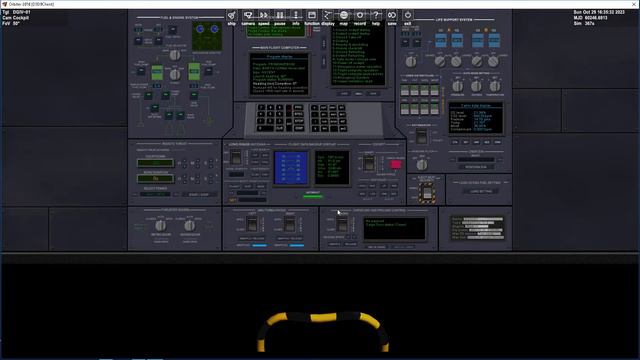Turn the oxygen auto-mode setting knob
Viewport: 640px width, 360px height.
tap(476, 86)
